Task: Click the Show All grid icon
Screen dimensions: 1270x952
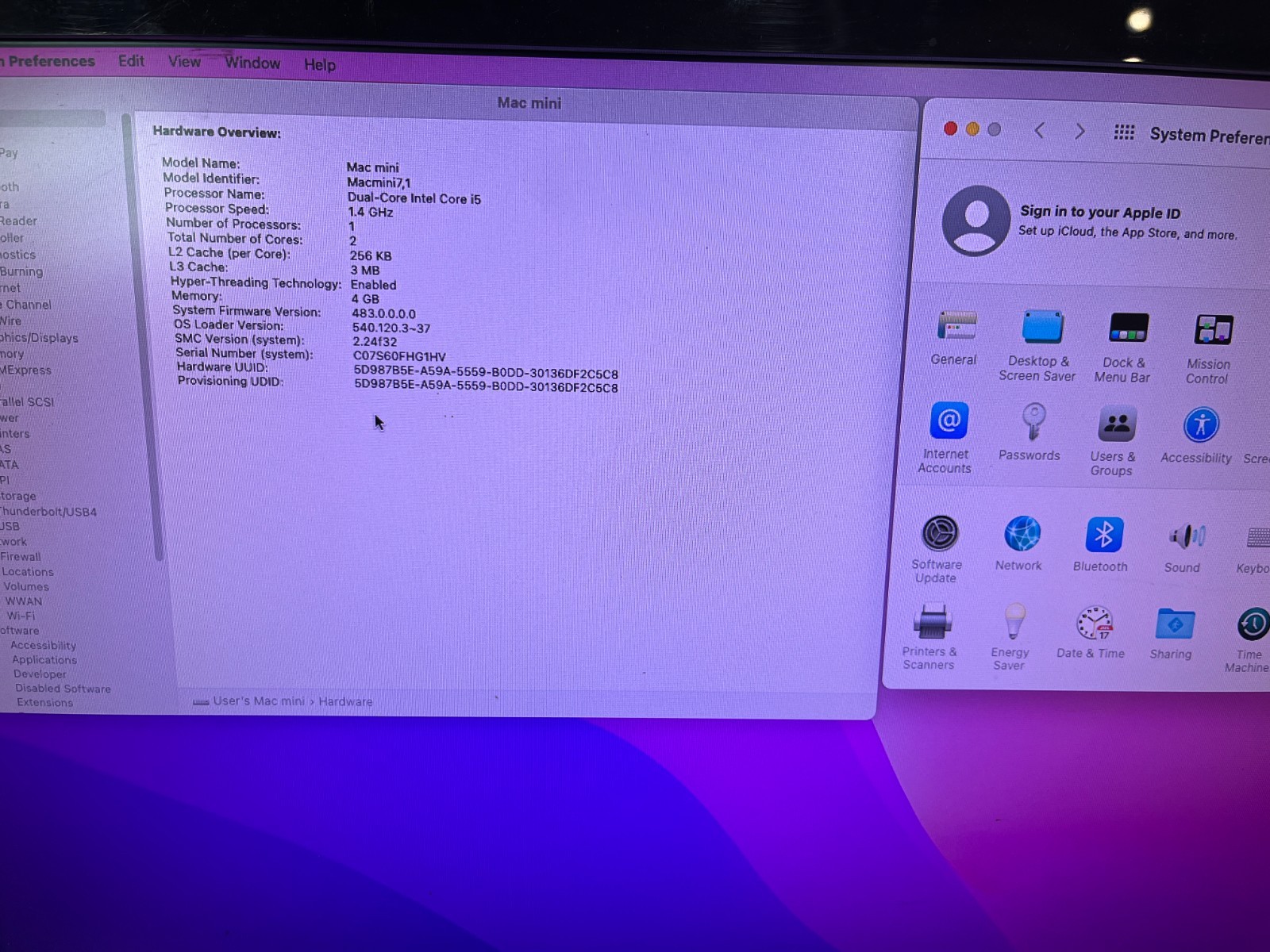Action: (x=1123, y=132)
